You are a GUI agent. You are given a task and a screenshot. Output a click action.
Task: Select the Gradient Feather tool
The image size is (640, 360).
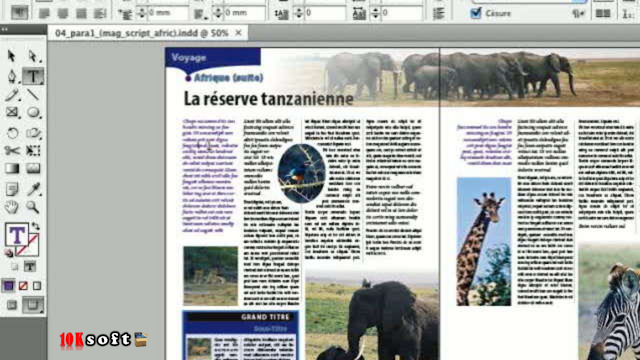click(x=33, y=168)
